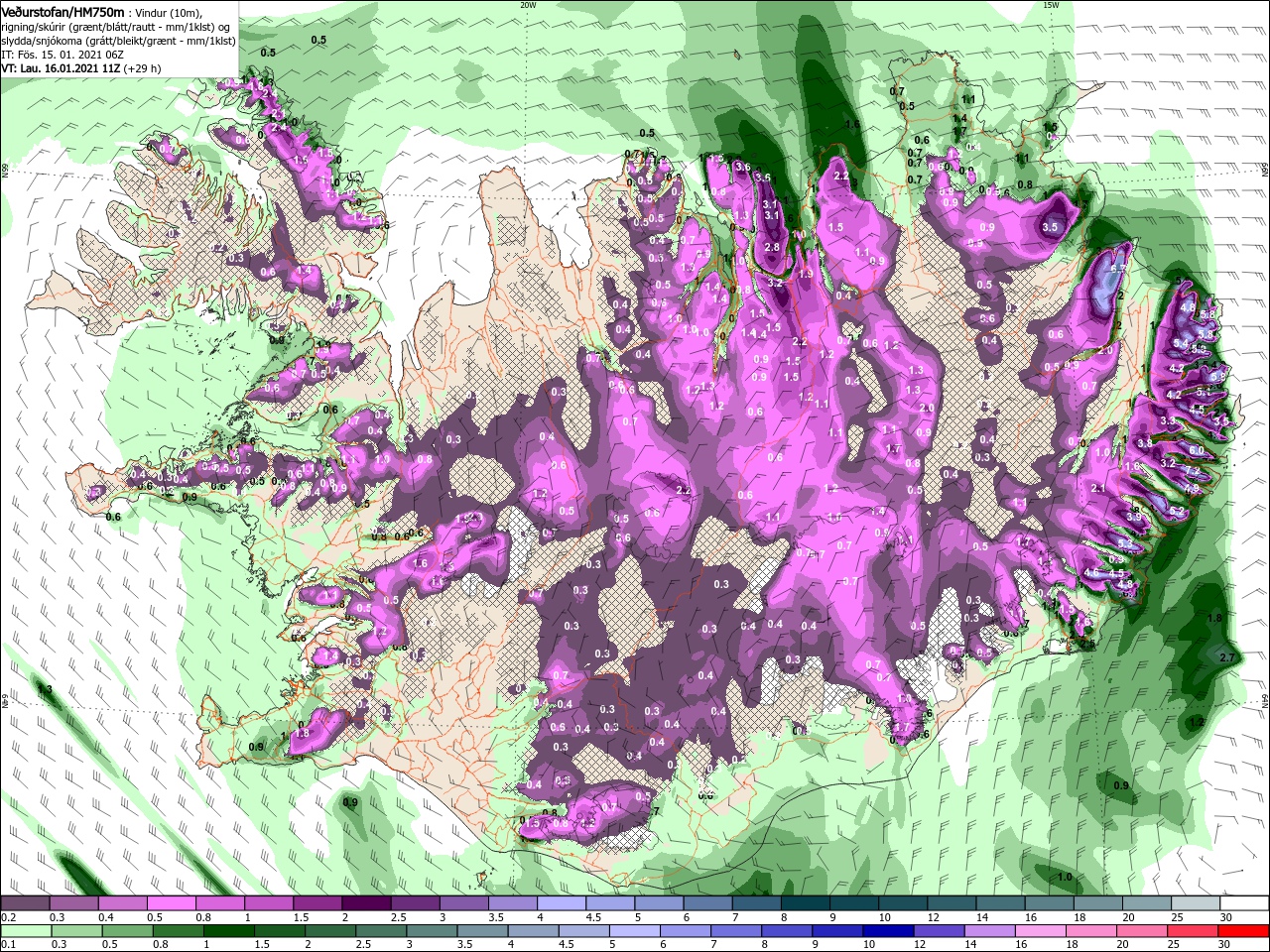Select the 12 teal swatch in upper legend
The width and height of the screenshot is (1270, 952).
tap(950, 903)
